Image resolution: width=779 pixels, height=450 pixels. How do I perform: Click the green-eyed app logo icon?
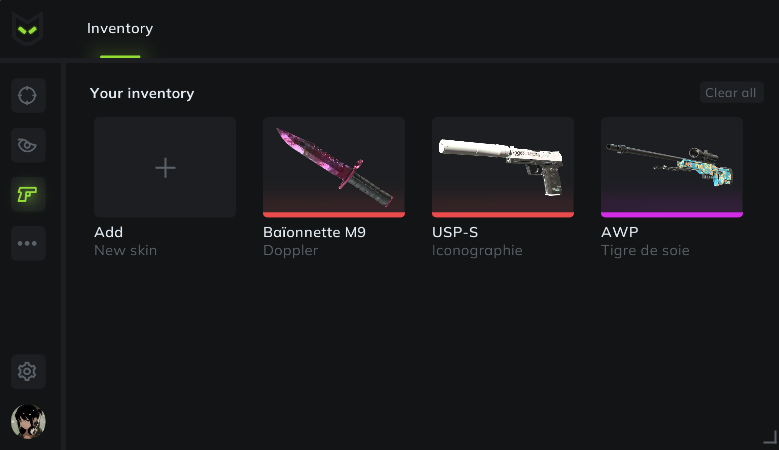tap(28, 29)
